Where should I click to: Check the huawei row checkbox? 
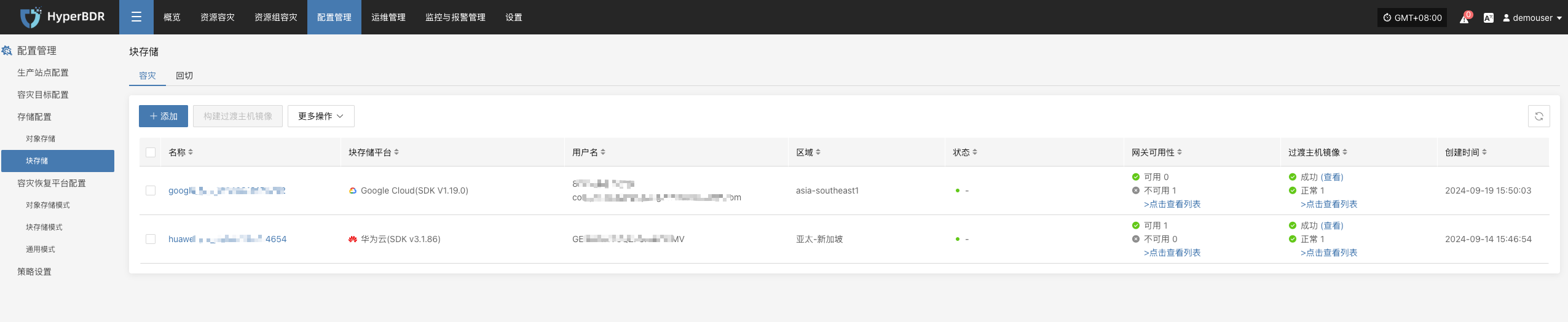151,239
